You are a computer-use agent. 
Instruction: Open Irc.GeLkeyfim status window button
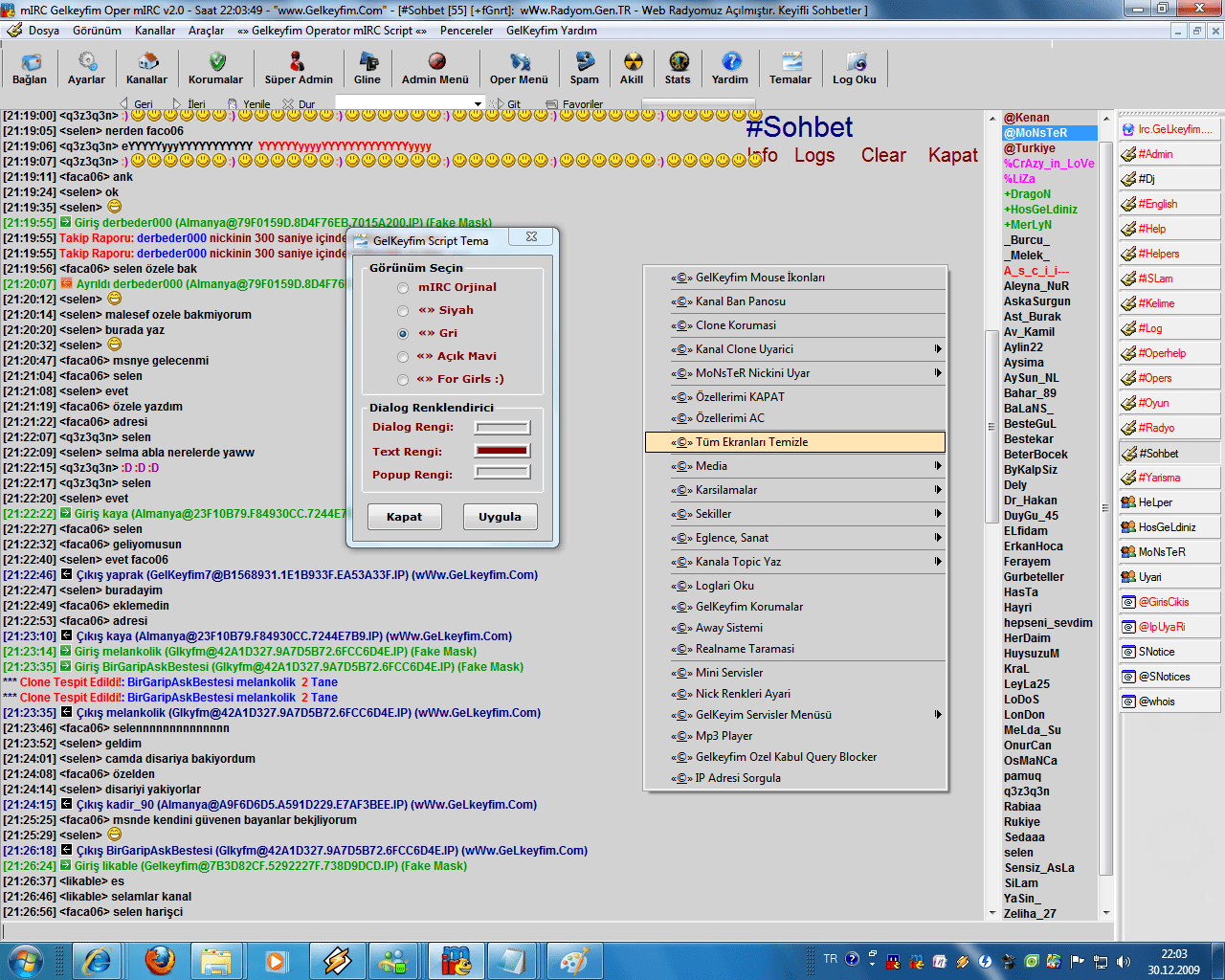1169,129
